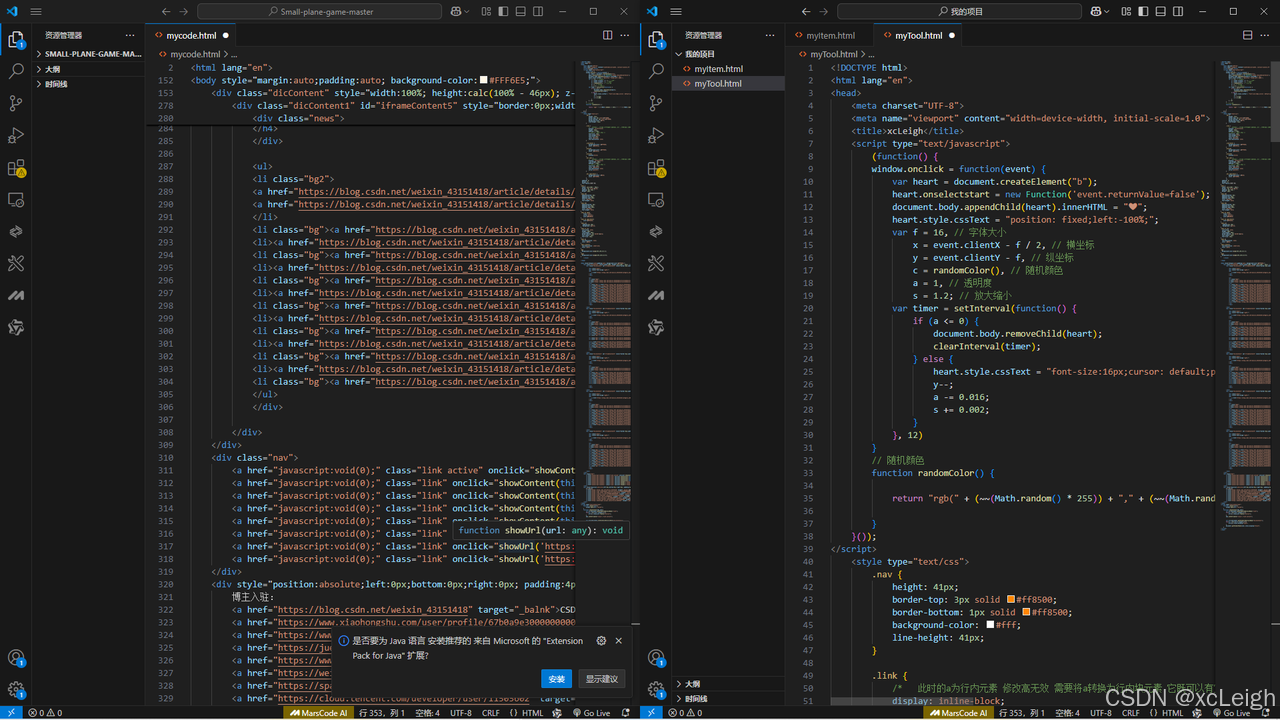
Task: Open Accounts menu in the right window
Action: click(x=656, y=658)
